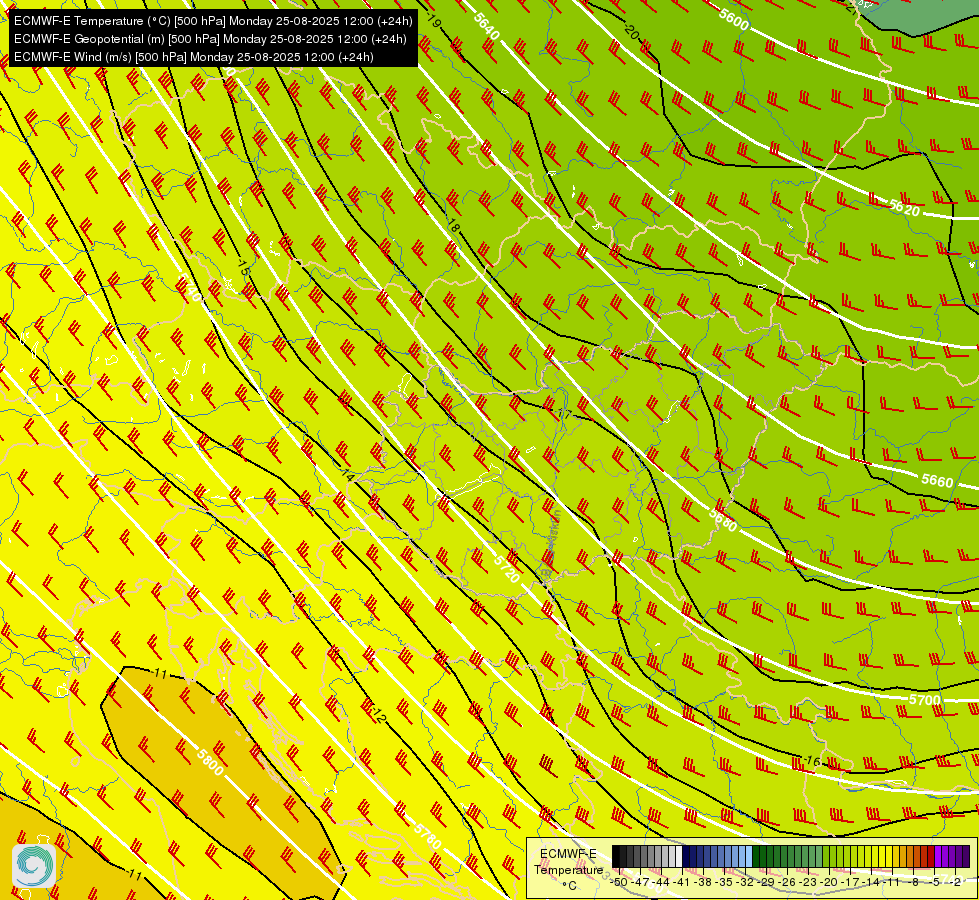The image size is (979, 900).
Task: Click the -2 tick label in the legend
Action: coord(957,882)
